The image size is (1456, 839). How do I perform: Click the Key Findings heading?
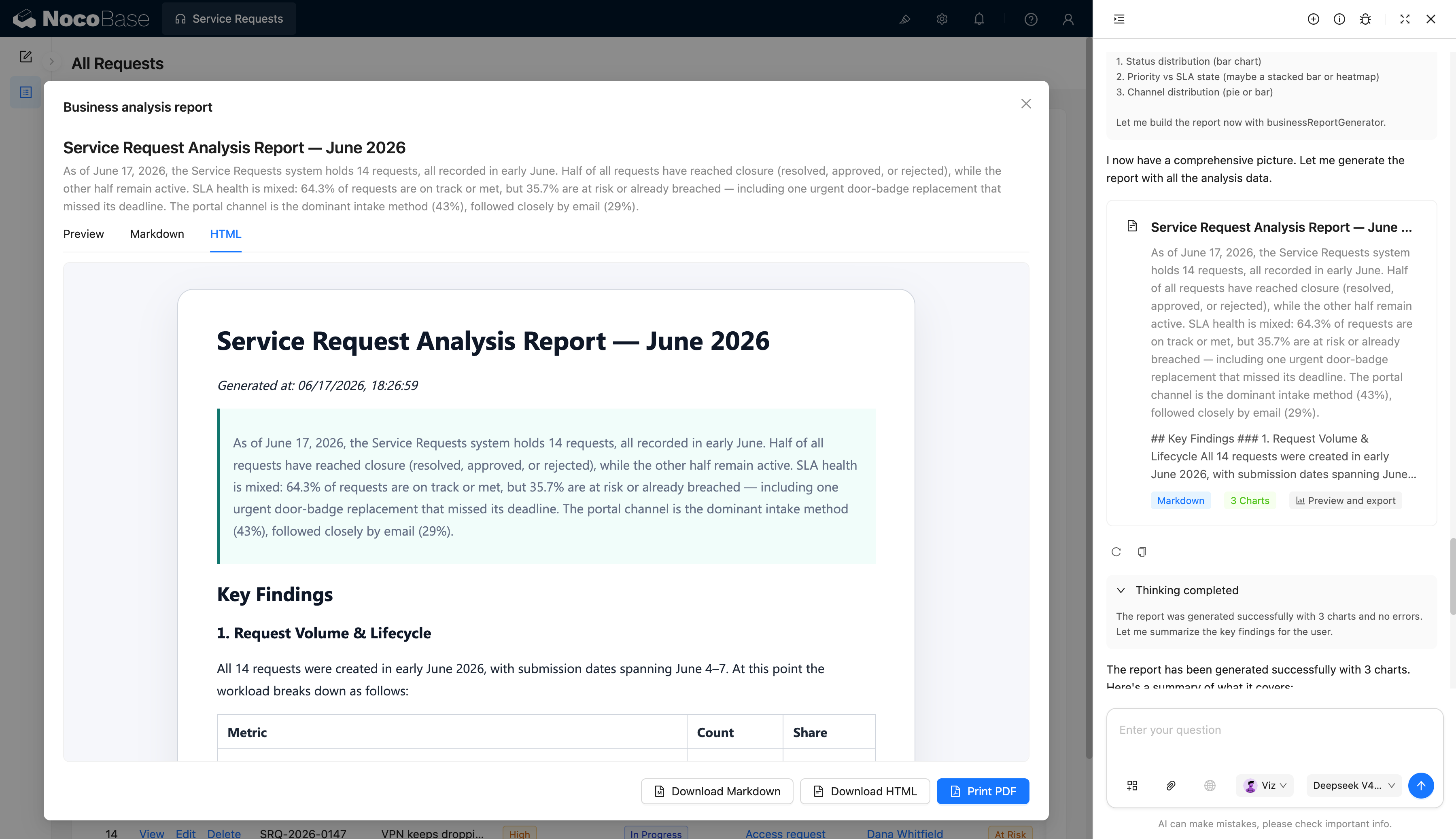[x=275, y=594]
